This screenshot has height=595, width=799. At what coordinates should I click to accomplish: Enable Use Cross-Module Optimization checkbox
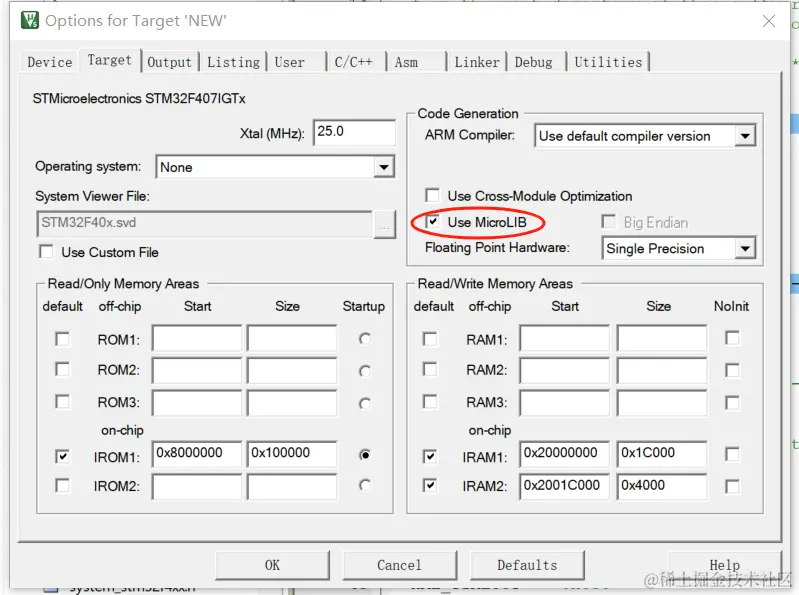coord(432,196)
